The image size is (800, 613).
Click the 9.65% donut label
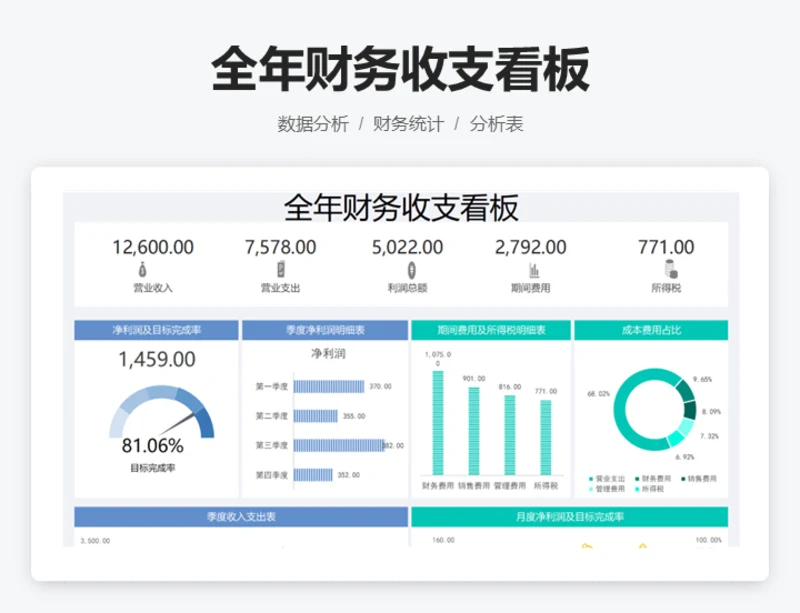[702, 379]
